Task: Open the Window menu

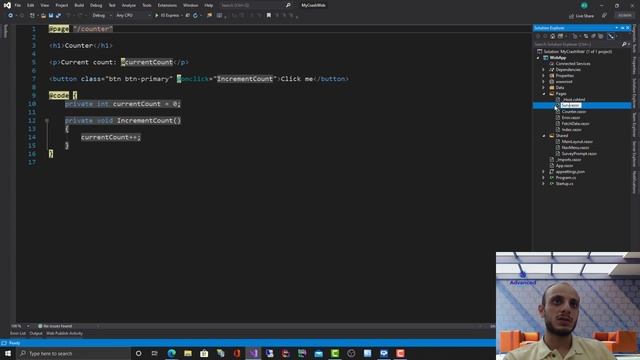Action: 190,5
